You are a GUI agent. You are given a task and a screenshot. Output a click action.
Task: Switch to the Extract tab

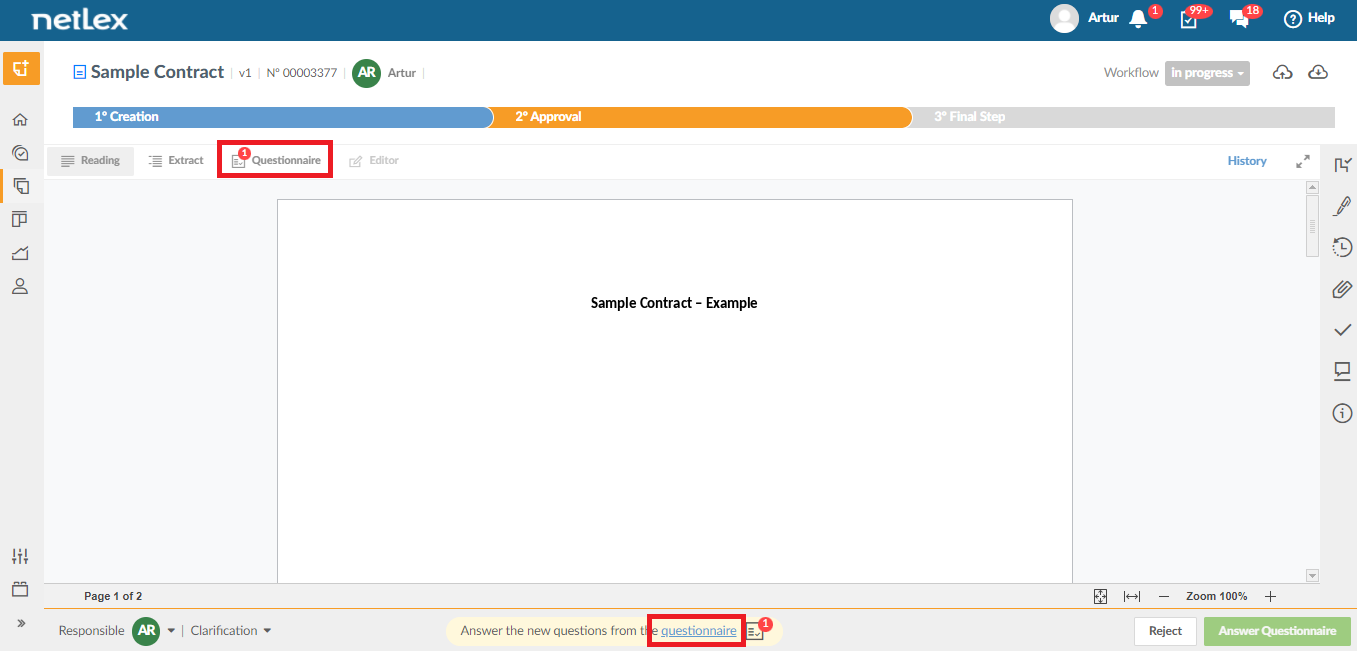click(176, 161)
